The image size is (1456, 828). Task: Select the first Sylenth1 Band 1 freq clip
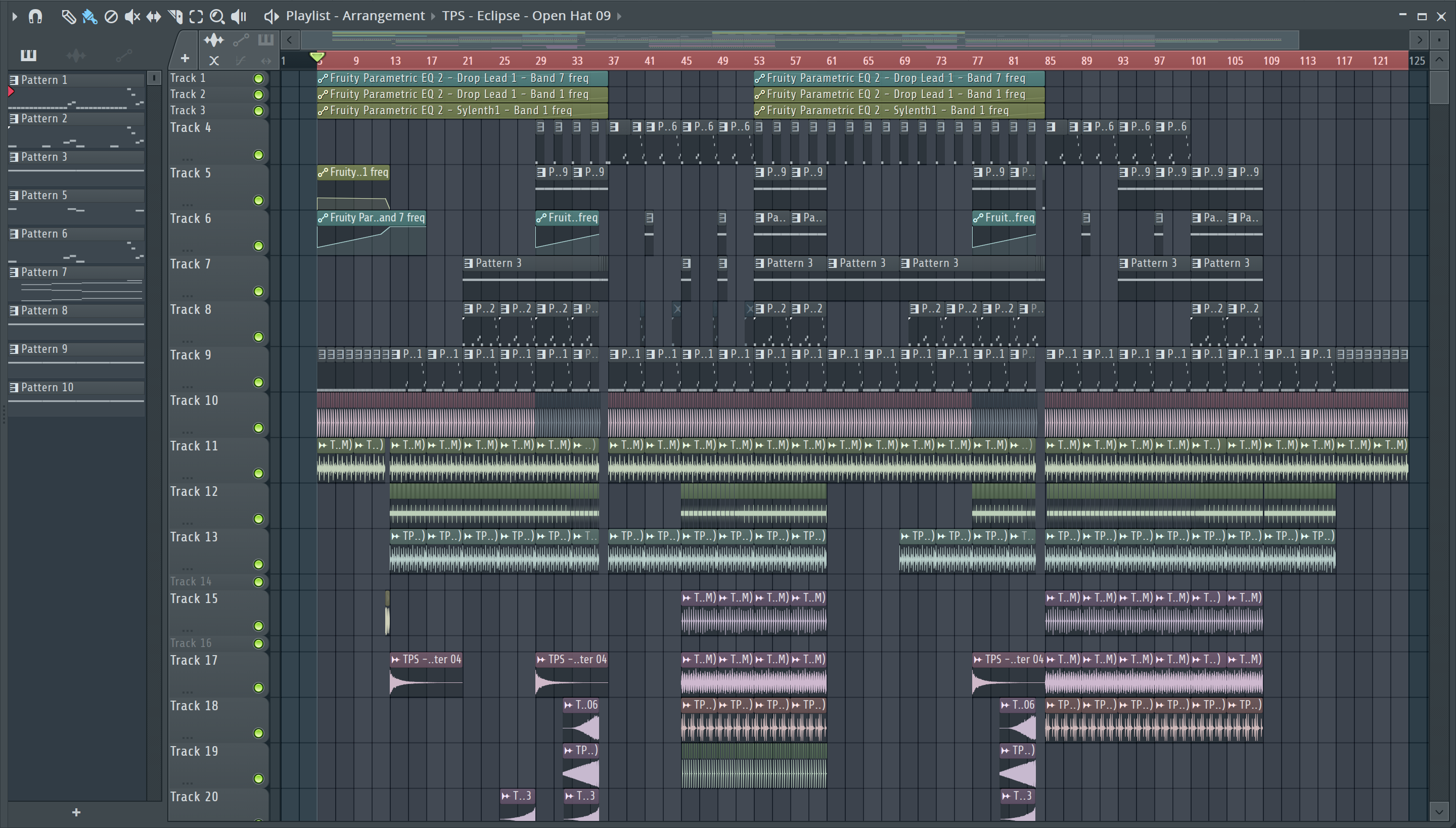[x=463, y=111]
